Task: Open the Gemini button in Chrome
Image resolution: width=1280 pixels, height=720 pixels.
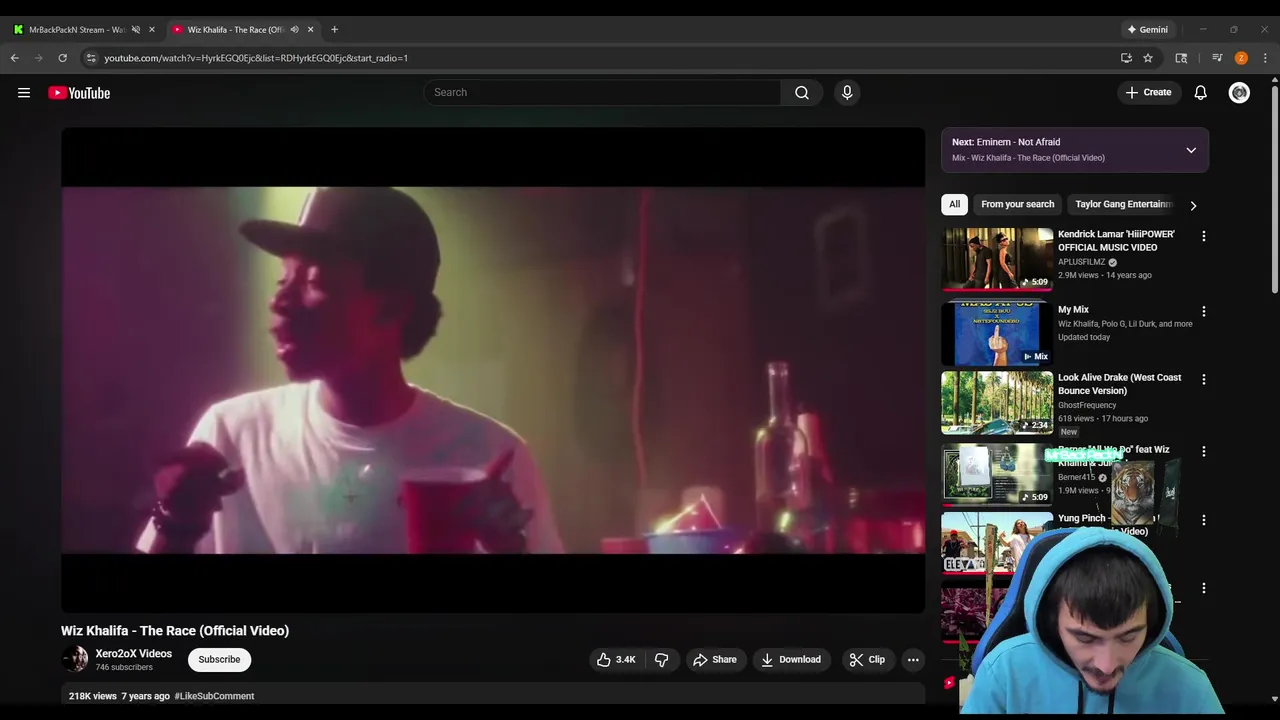Action: pos(1147,30)
